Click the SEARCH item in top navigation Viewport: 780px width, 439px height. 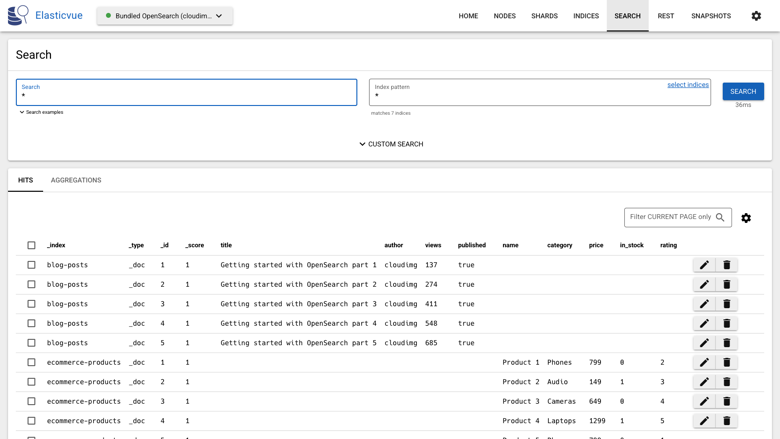coord(627,16)
